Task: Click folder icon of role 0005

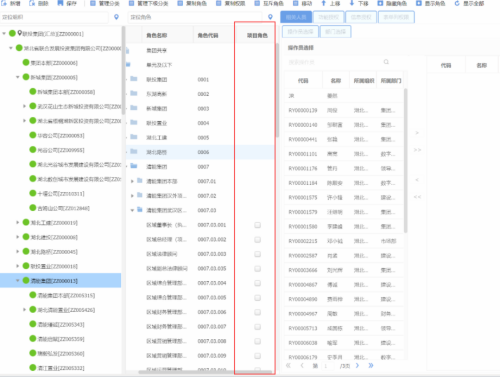Action: tap(134, 137)
